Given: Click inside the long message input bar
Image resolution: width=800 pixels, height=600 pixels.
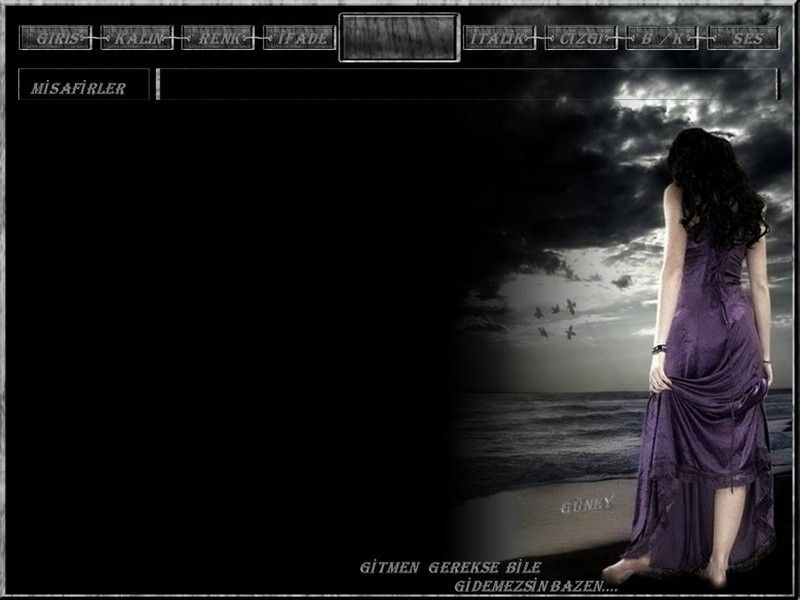Looking at the screenshot, I should (467, 85).
